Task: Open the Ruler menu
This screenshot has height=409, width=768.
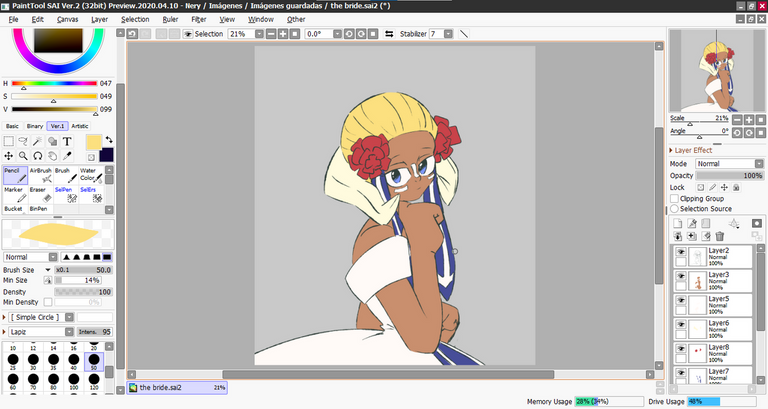Action: click(x=170, y=19)
